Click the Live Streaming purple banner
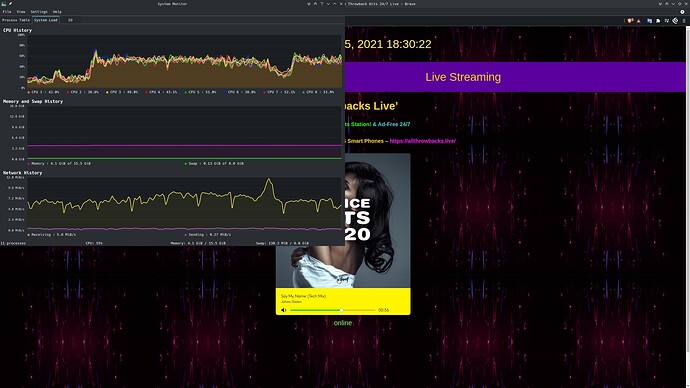Viewport: 690px width, 388px height. click(463, 77)
